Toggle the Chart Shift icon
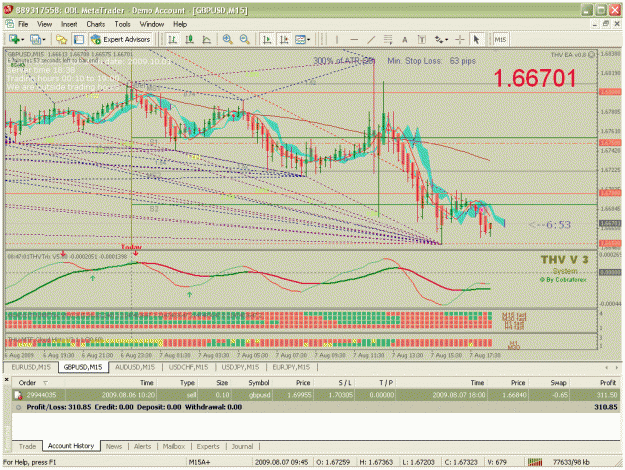625x470 pixels. [284, 39]
